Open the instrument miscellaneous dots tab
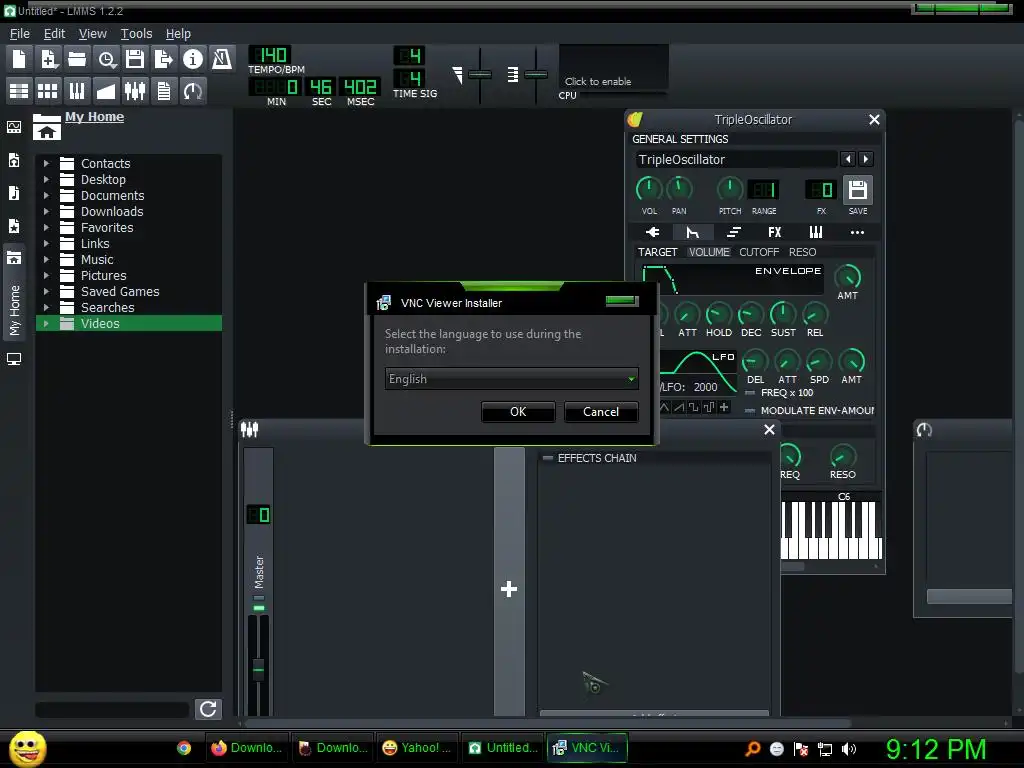Image resolution: width=1024 pixels, height=768 pixels. point(857,232)
